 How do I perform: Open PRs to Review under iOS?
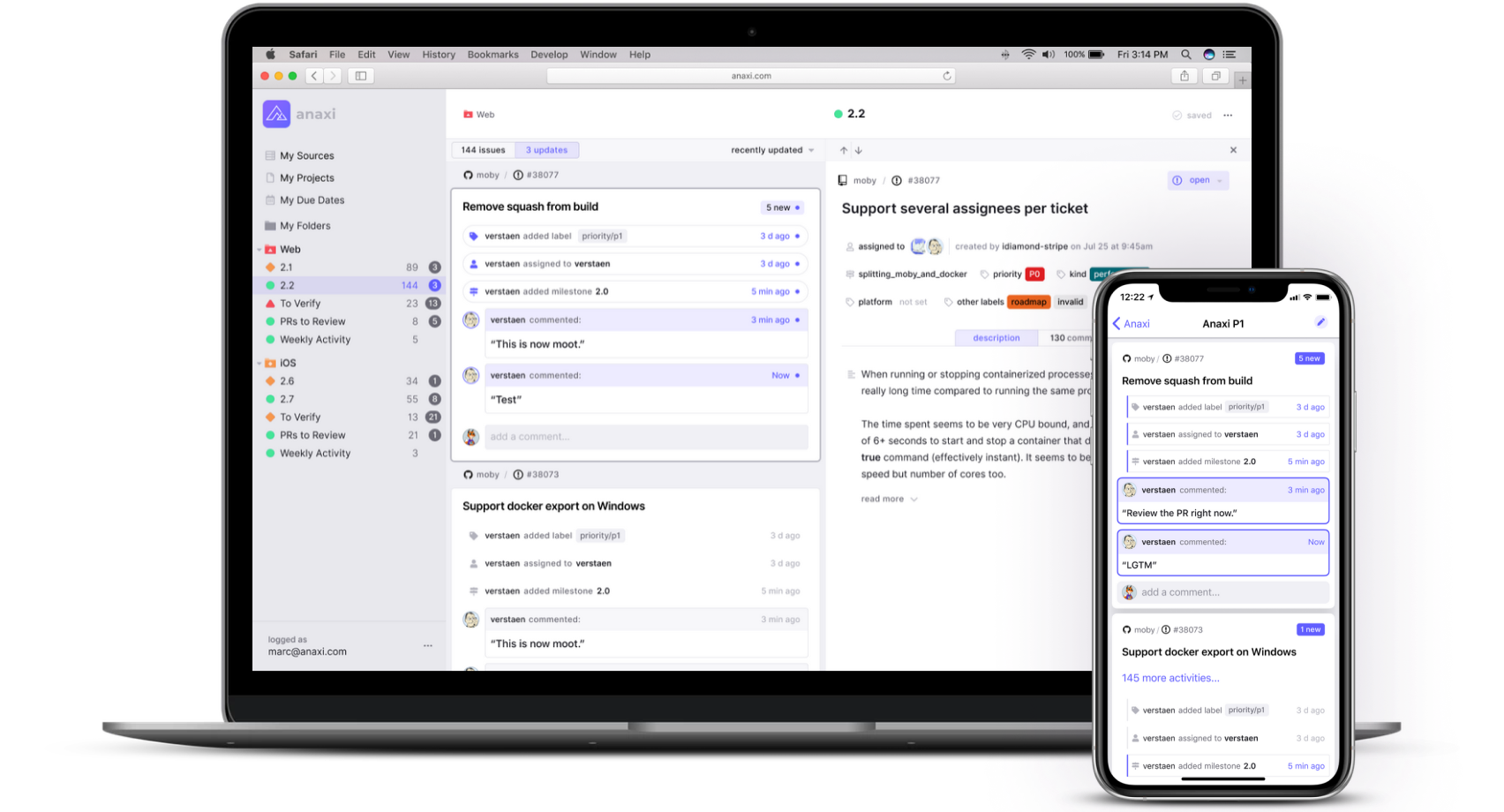point(349,435)
